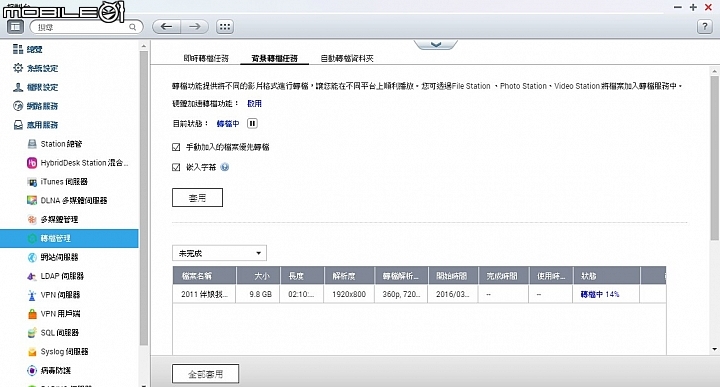Screen dimensions: 720x387
Task: Click the sidebar vertical scrollbar
Action: pos(144,198)
